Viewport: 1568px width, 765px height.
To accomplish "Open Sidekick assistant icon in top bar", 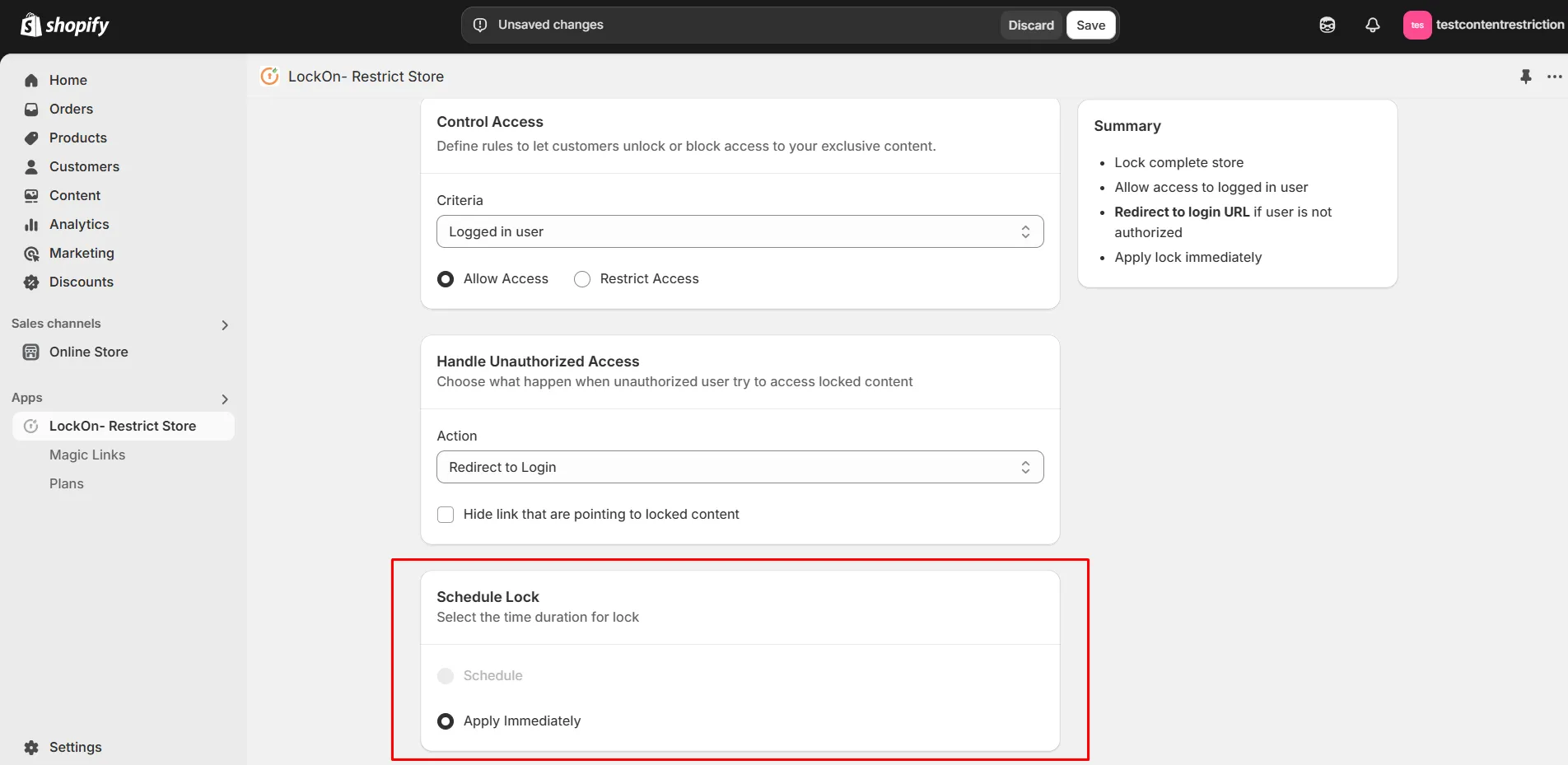I will [1327, 25].
